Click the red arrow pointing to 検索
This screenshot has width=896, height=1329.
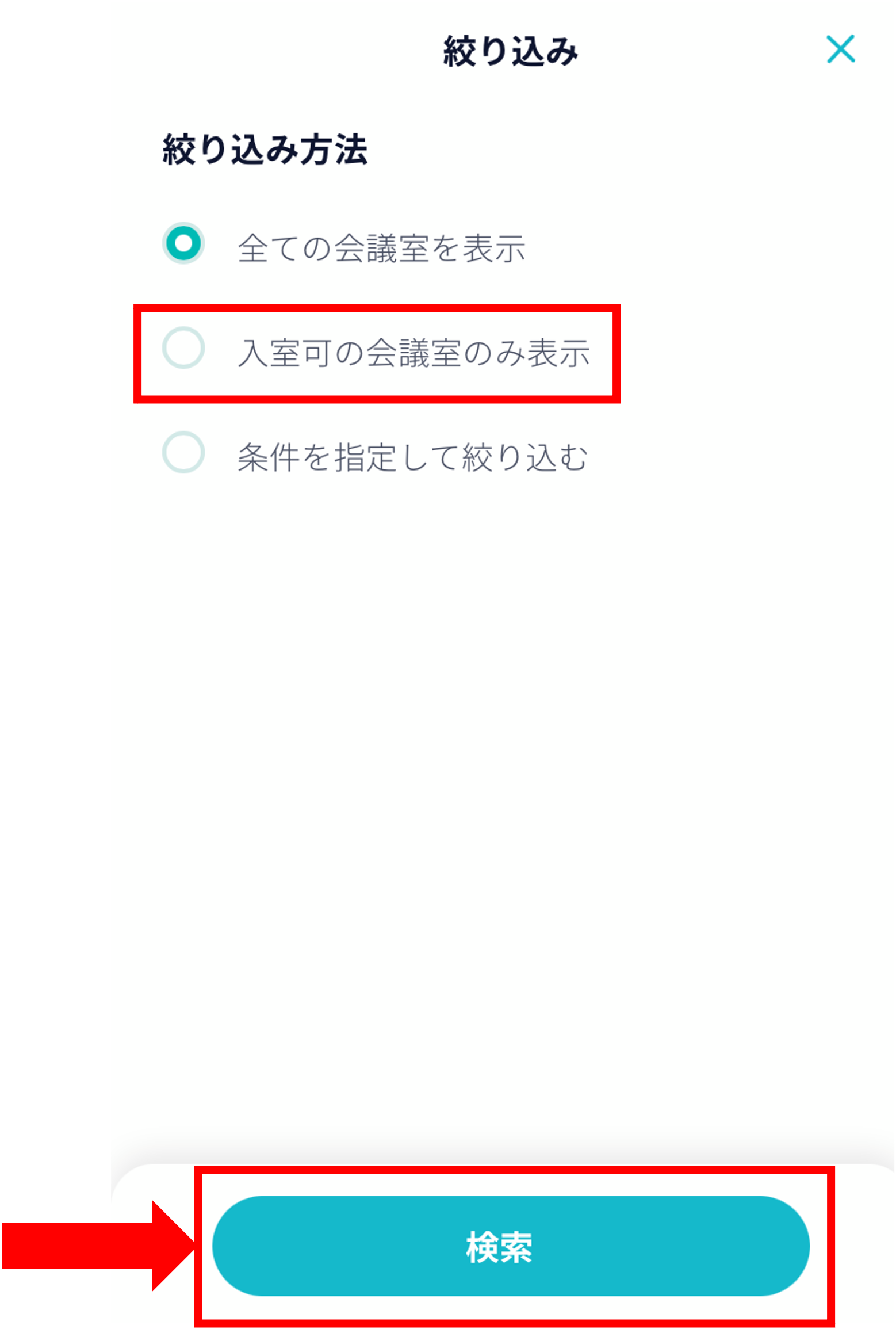click(98, 1246)
